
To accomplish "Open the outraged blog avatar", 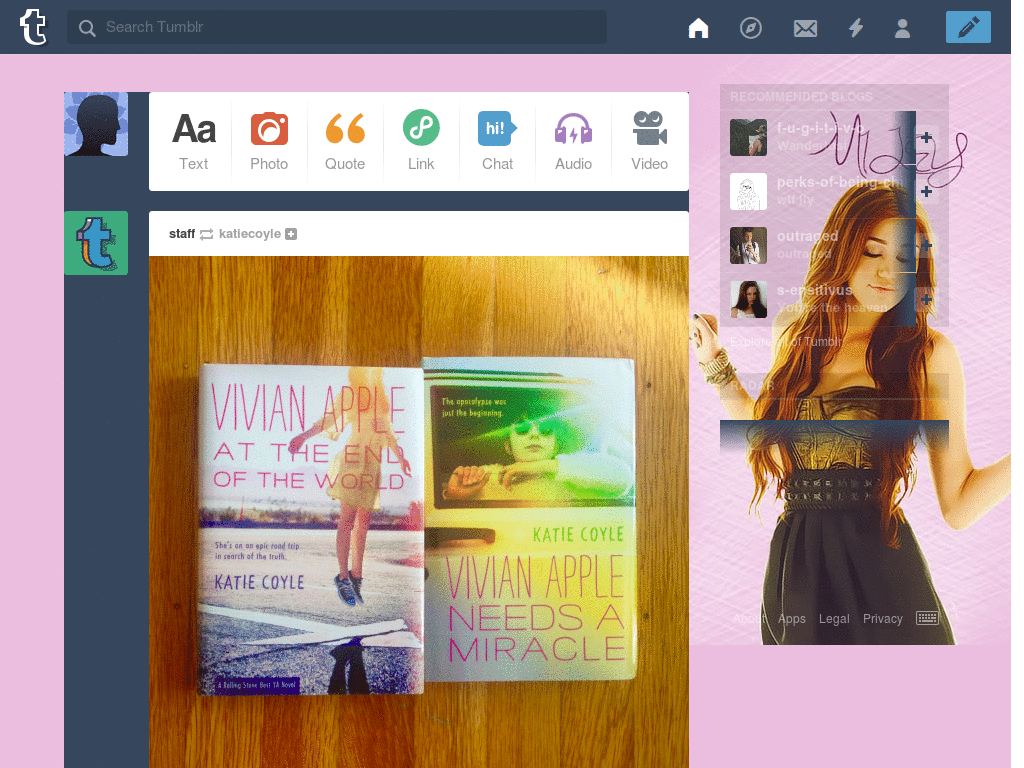I will [x=748, y=246].
